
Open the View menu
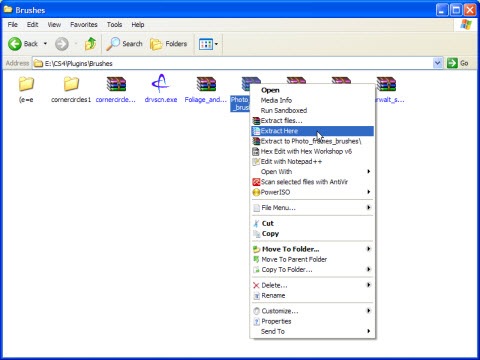coord(54,25)
